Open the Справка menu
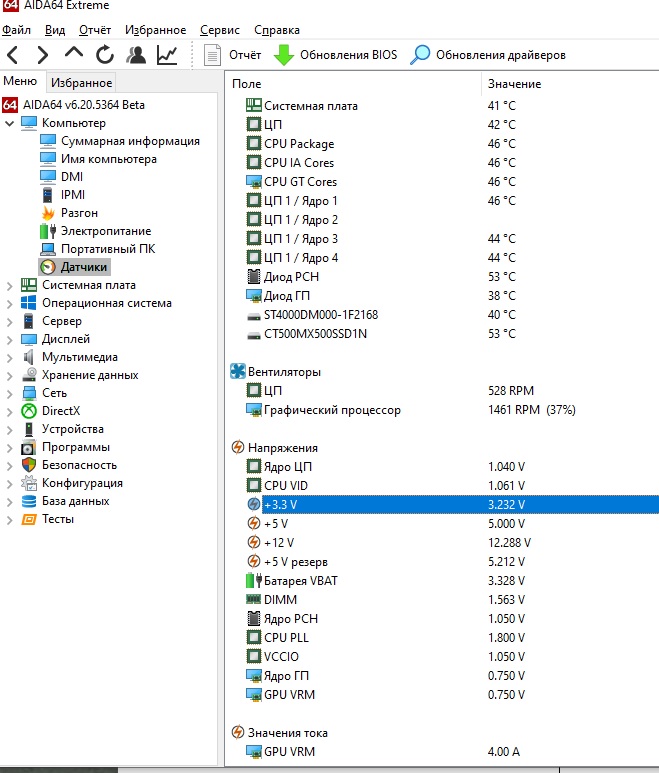This screenshot has width=659, height=773. pyautogui.click(x=277, y=30)
